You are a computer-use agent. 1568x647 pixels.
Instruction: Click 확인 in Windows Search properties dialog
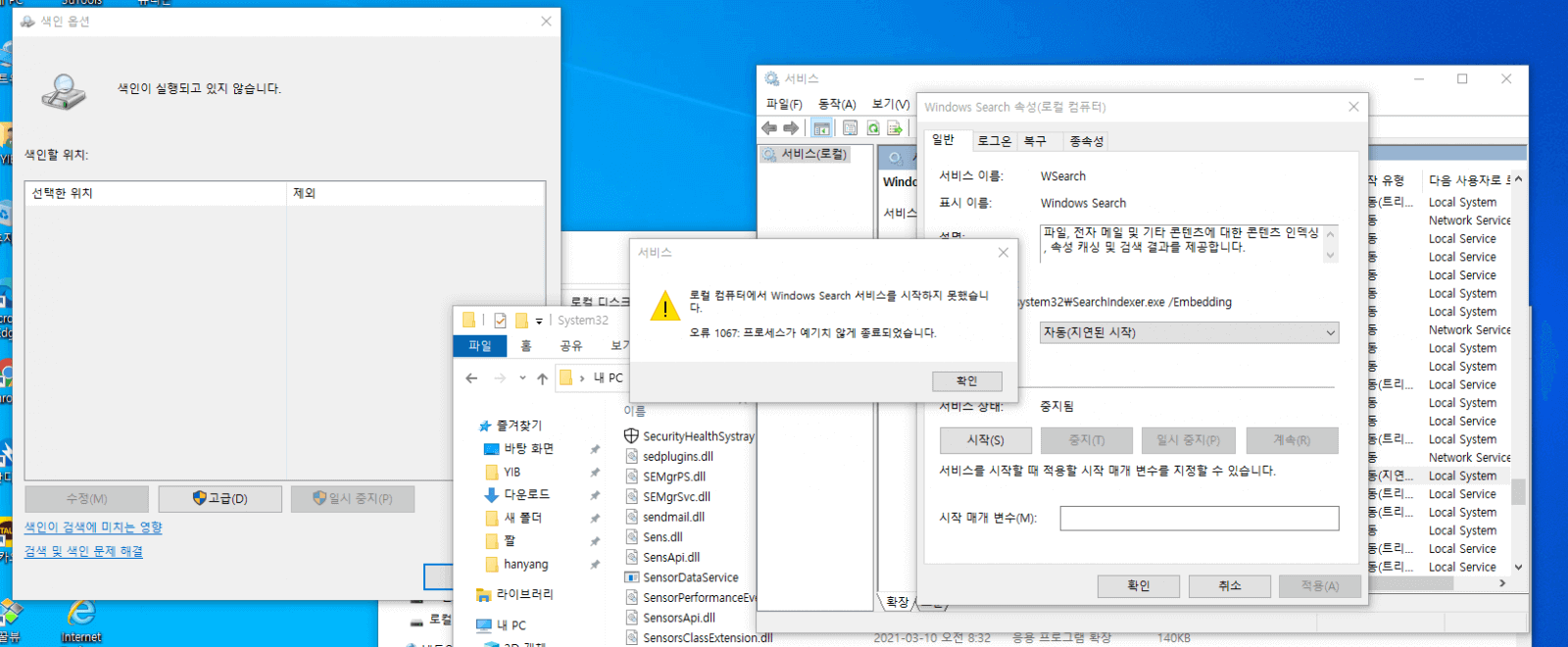click(x=1139, y=586)
